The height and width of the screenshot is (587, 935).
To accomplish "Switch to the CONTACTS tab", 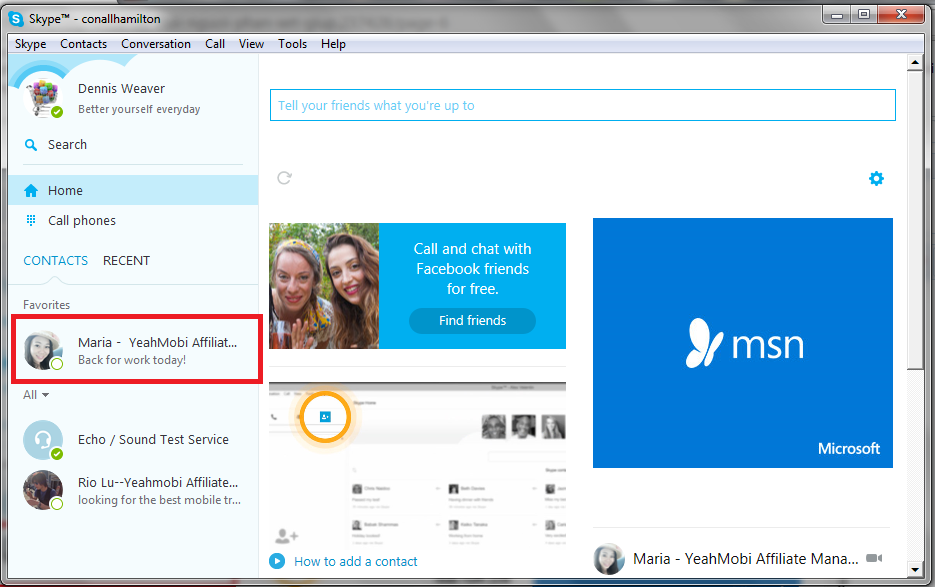I will point(55,261).
